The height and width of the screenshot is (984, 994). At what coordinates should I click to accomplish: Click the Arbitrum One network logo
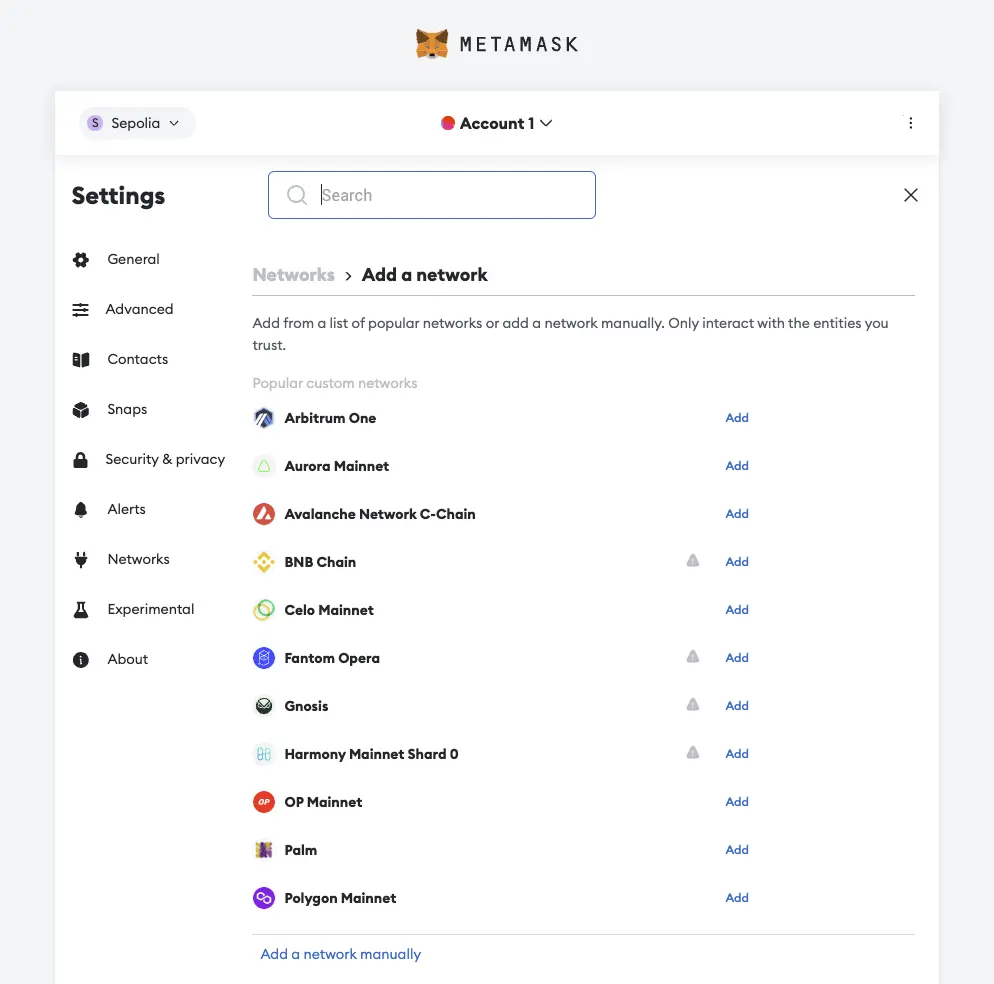264,418
